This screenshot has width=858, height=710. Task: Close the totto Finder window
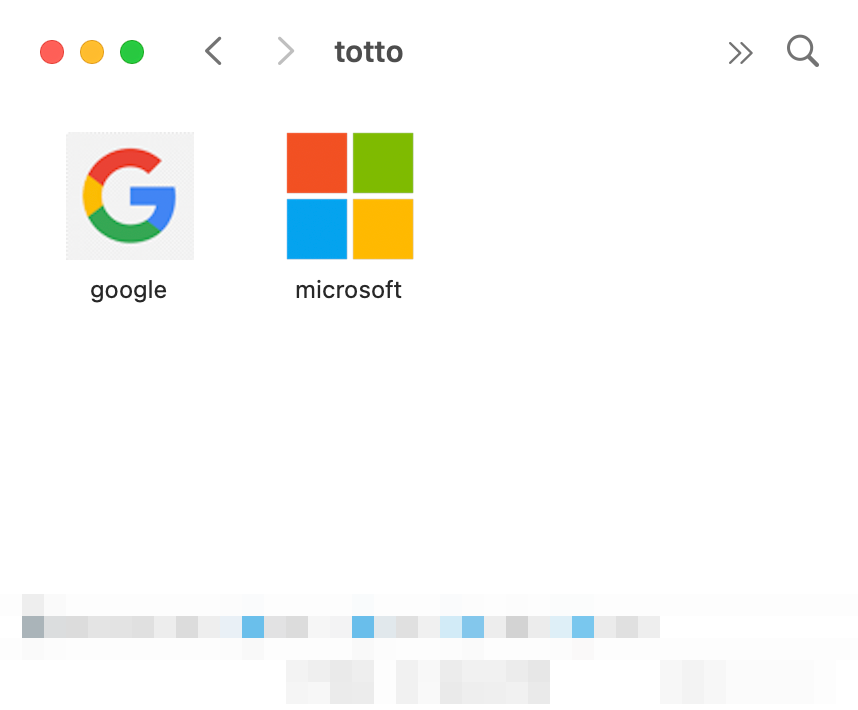[x=52, y=52]
